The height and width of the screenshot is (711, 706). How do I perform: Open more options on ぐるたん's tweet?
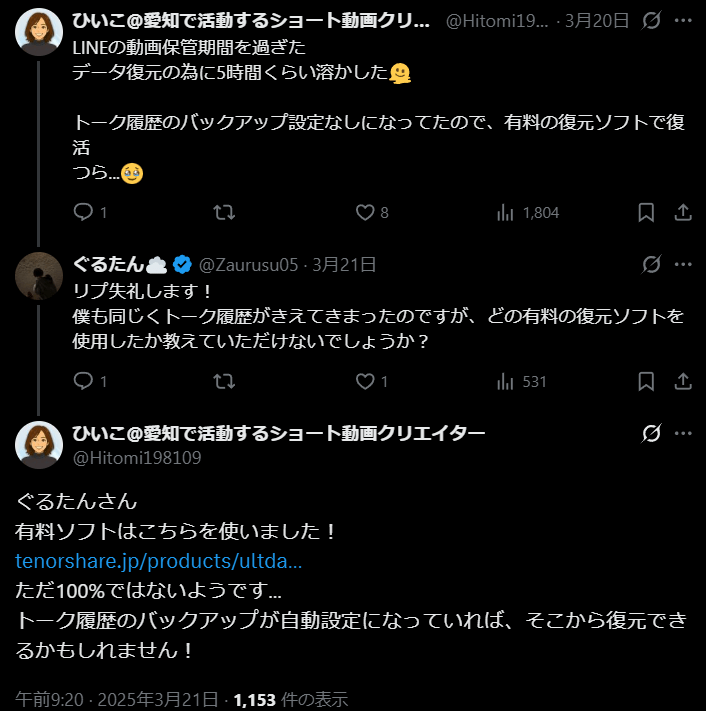pyautogui.click(x=684, y=264)
